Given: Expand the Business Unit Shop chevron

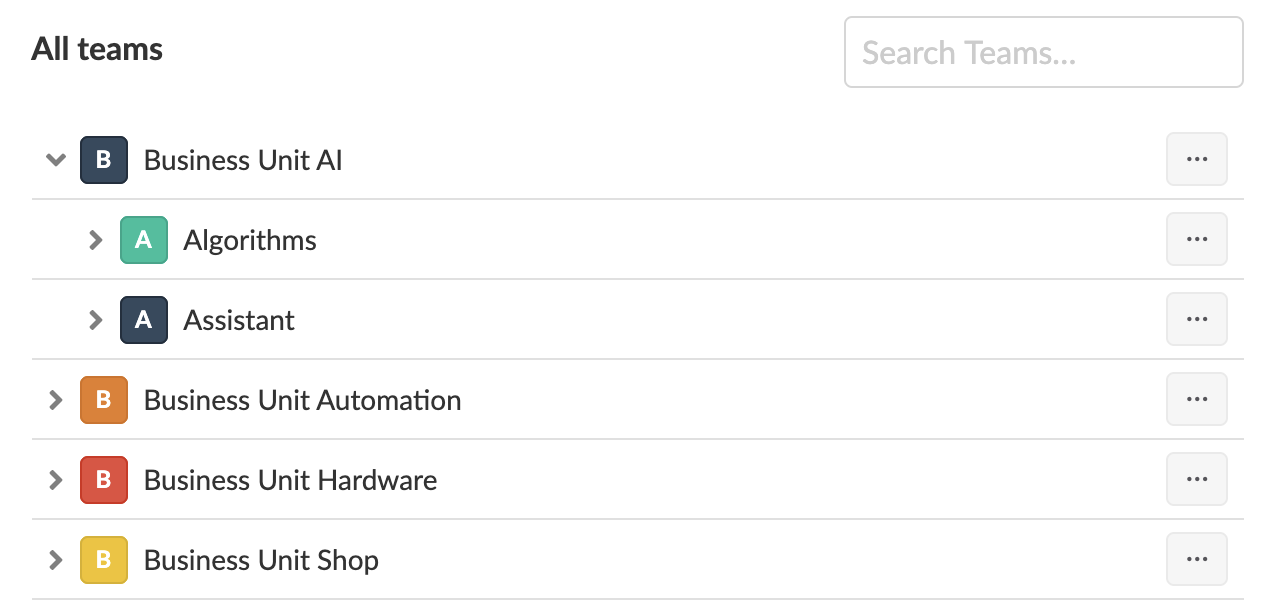Looking at the screenshot, I should (56, 560).
